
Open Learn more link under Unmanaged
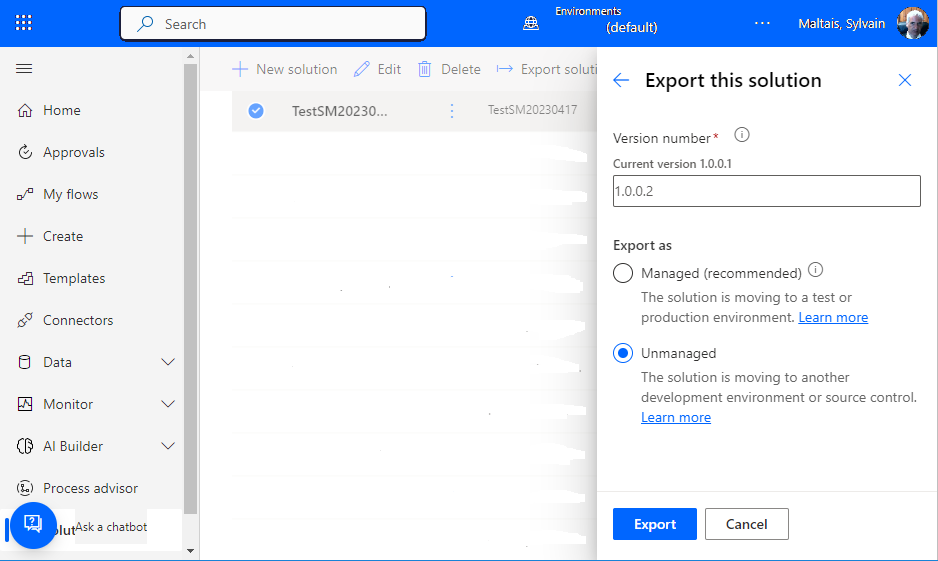point(675,418)
